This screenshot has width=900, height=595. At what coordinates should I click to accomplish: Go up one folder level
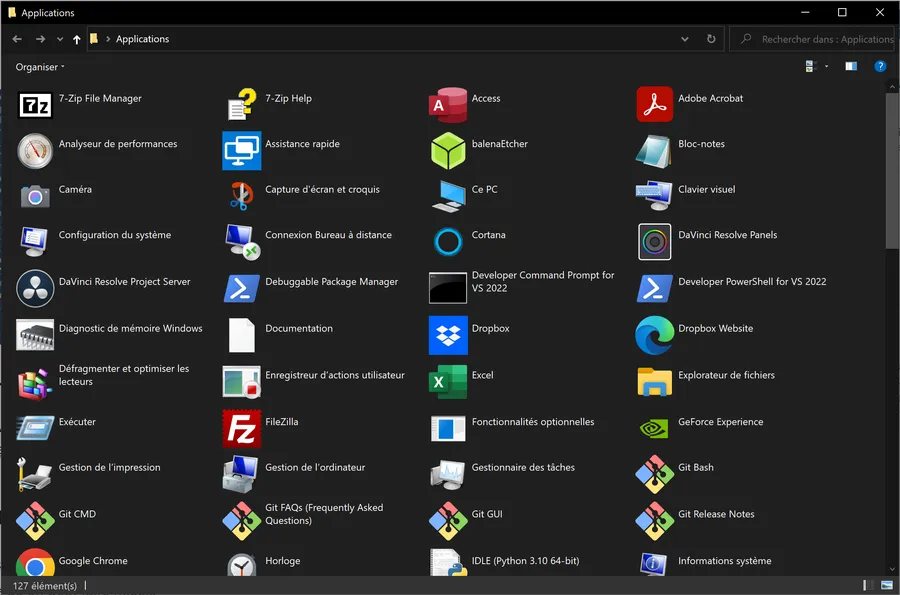point(76,39)
